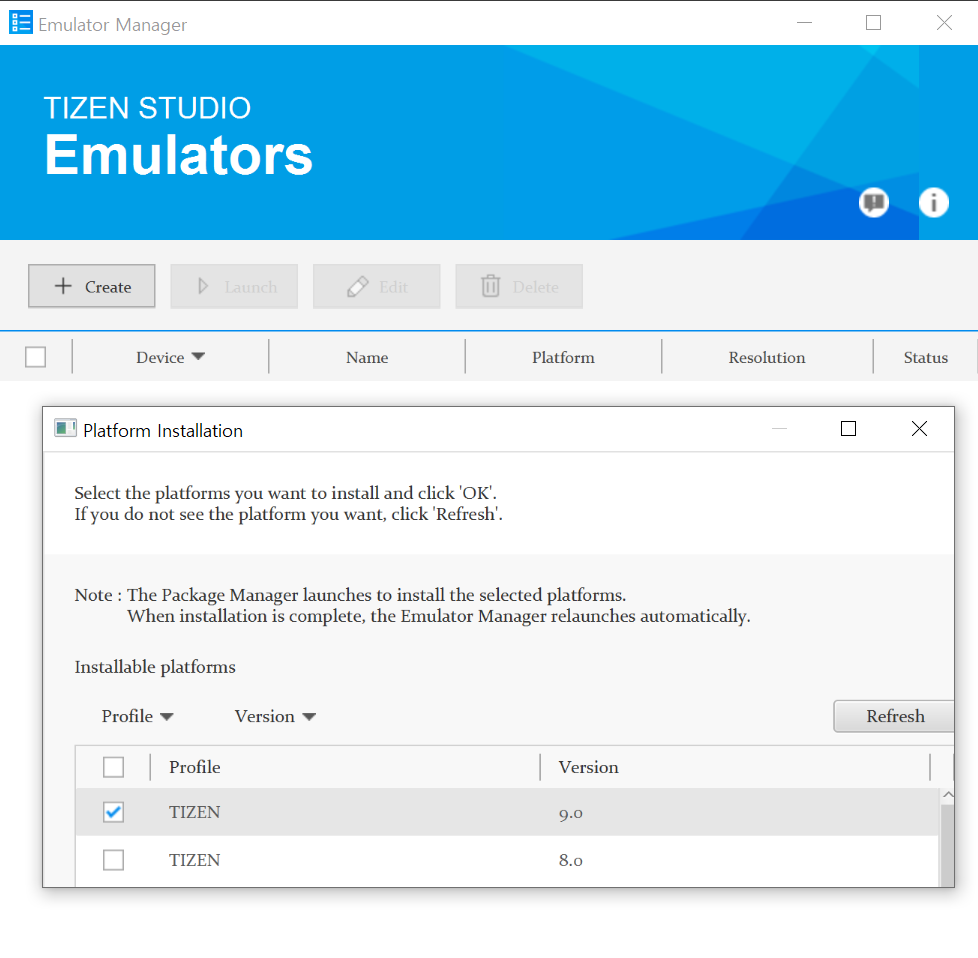Viewport: 978px width, 958px height.
Task: Click the Platform Installation dialog icon
Action: 65,427
